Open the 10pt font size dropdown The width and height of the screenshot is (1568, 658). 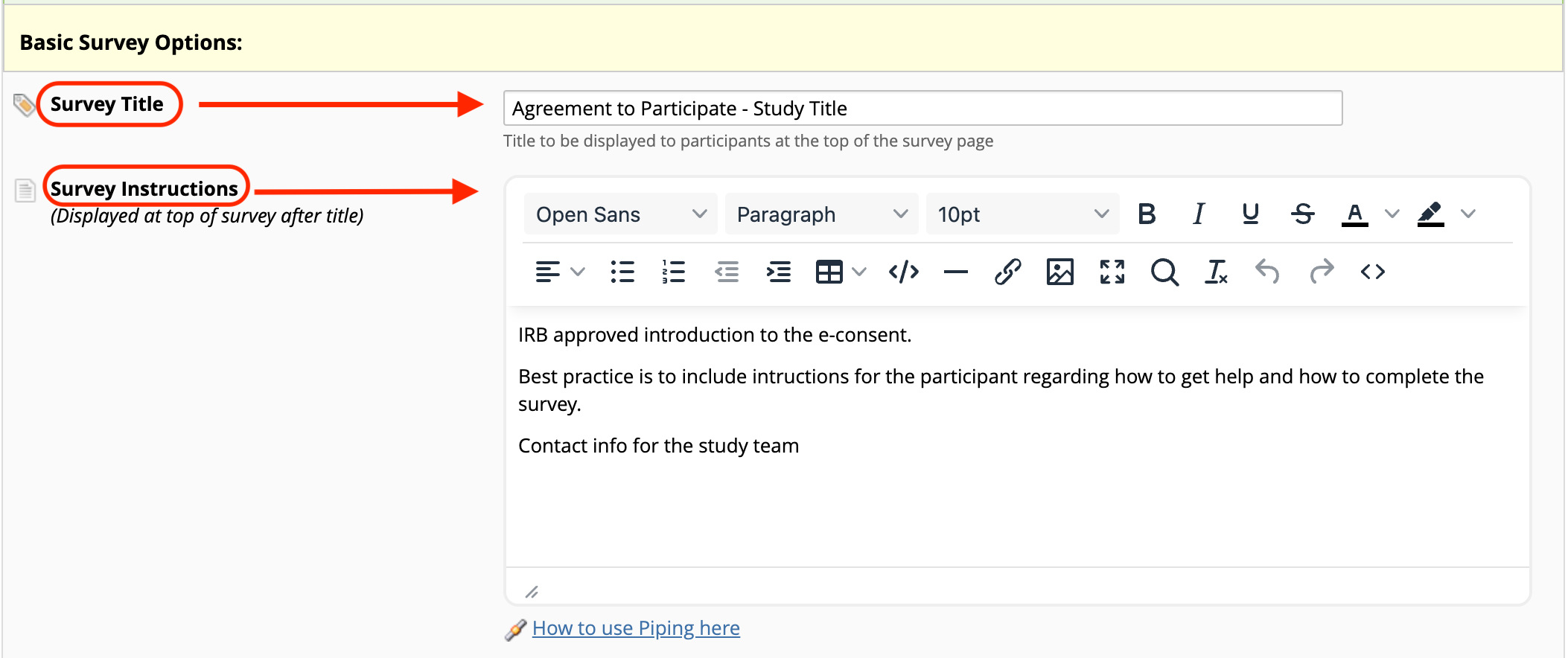click(x=1022, y=214)
